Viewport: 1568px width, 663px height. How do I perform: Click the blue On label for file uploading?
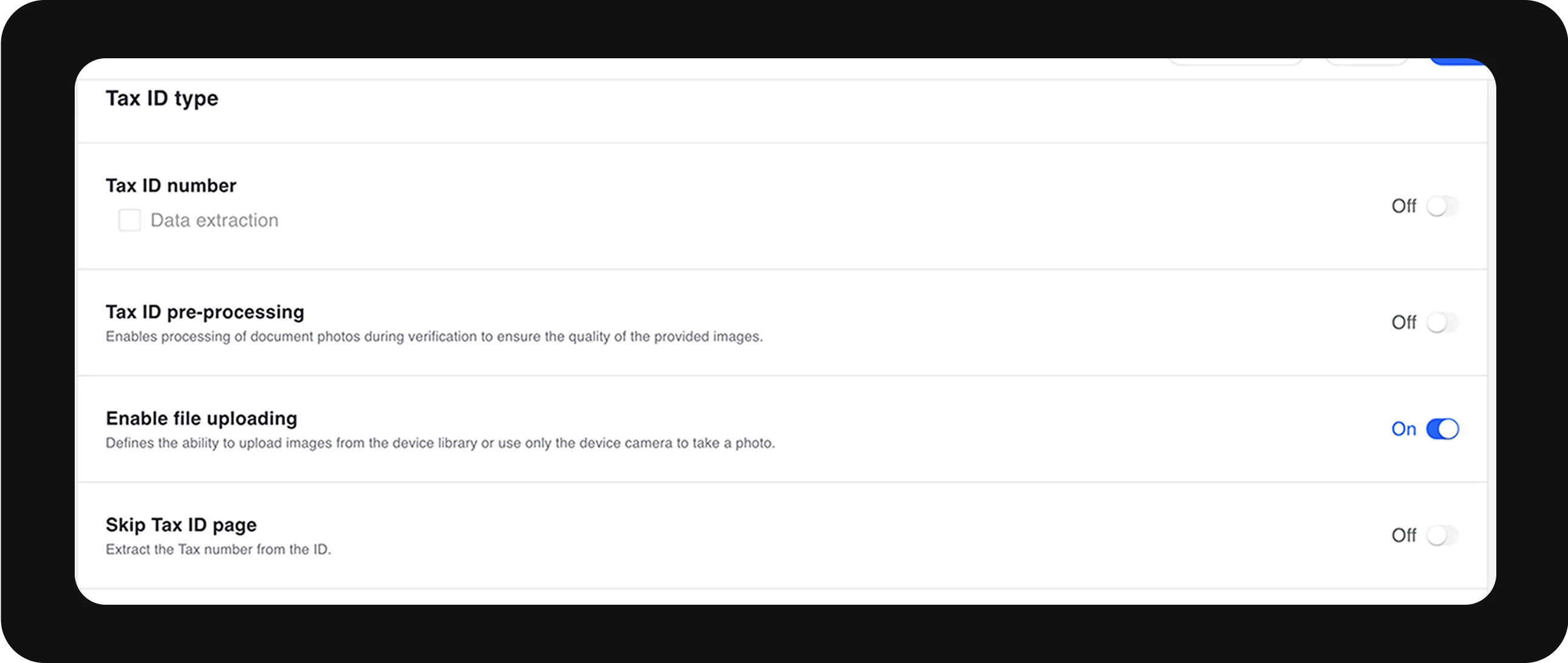coord(1403,429)
